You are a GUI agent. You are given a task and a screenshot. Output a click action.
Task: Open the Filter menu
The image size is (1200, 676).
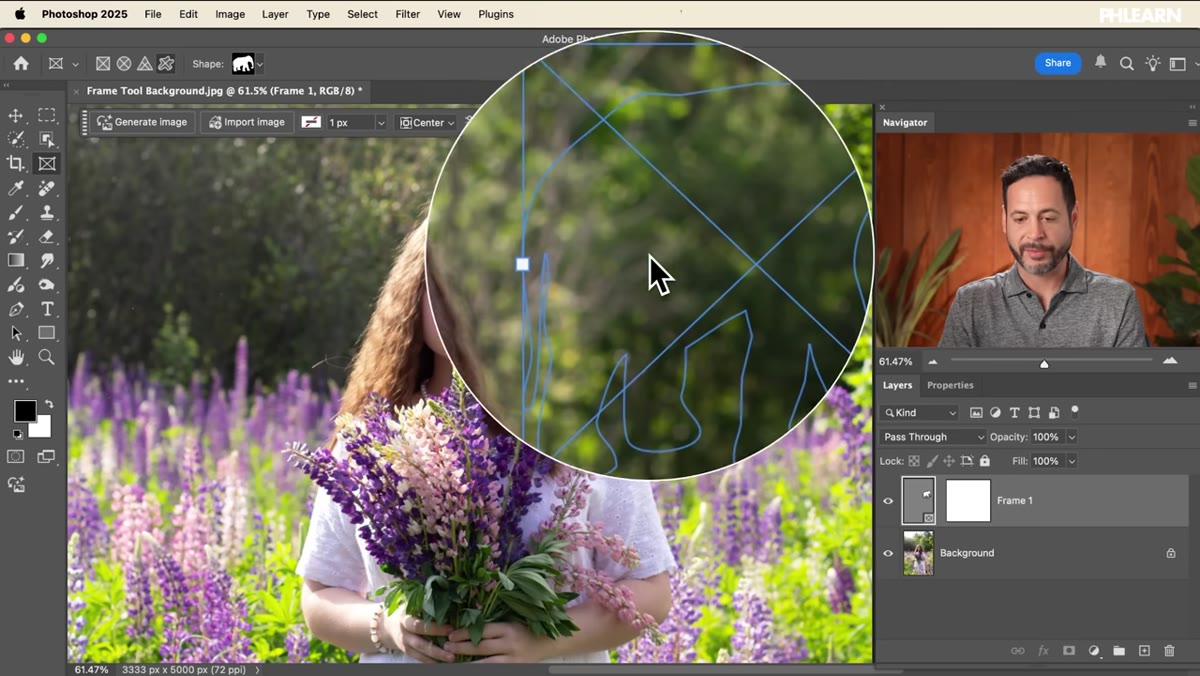coord(407,14)
